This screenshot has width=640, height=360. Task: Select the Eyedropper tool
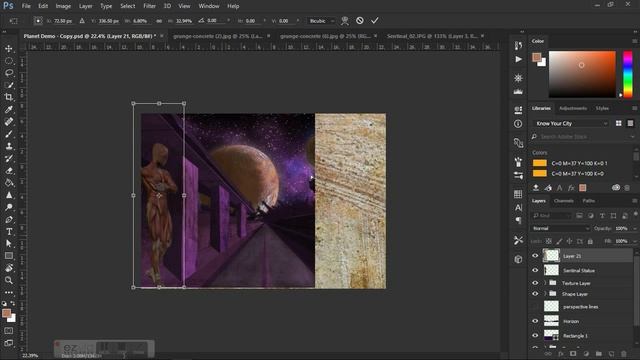[9, 109]
